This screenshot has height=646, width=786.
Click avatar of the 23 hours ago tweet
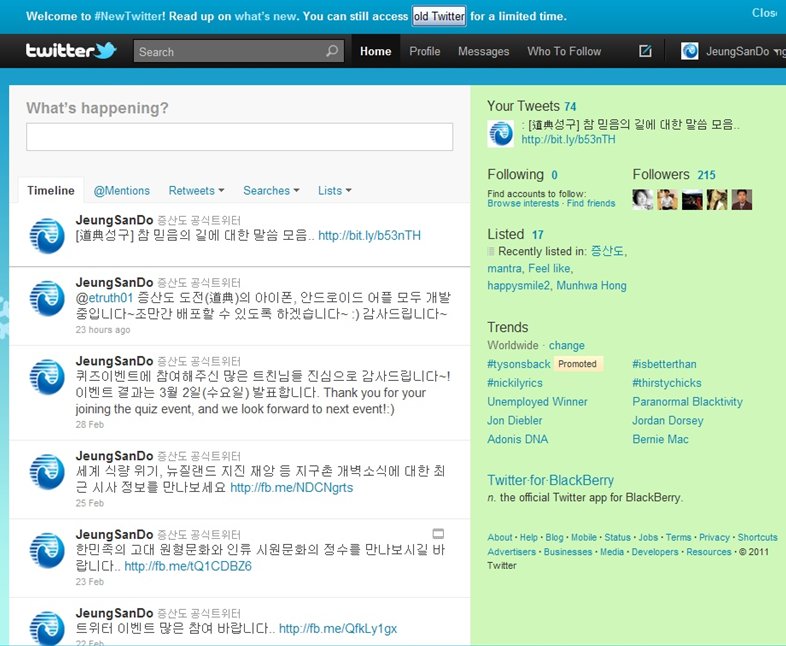click(47, 298)
